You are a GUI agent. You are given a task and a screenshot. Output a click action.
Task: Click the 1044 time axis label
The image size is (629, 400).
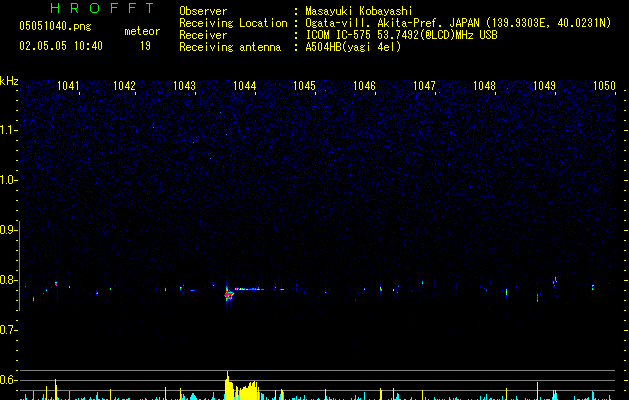(244, 86)
